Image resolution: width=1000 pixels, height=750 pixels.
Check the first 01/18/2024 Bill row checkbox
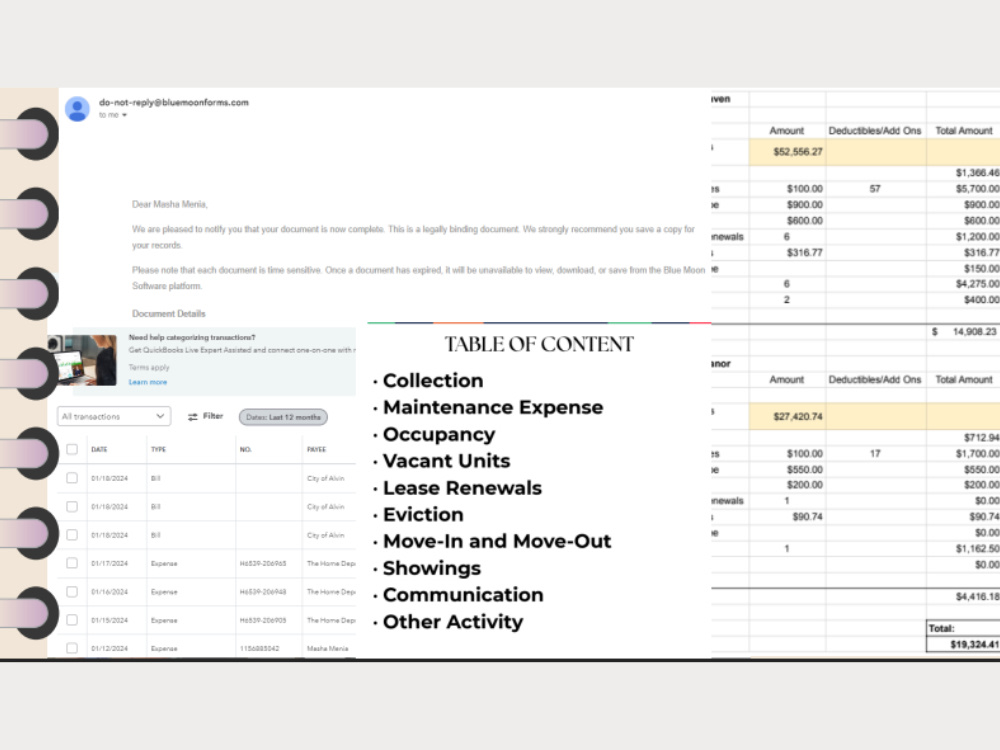click(x=72, y=478)
